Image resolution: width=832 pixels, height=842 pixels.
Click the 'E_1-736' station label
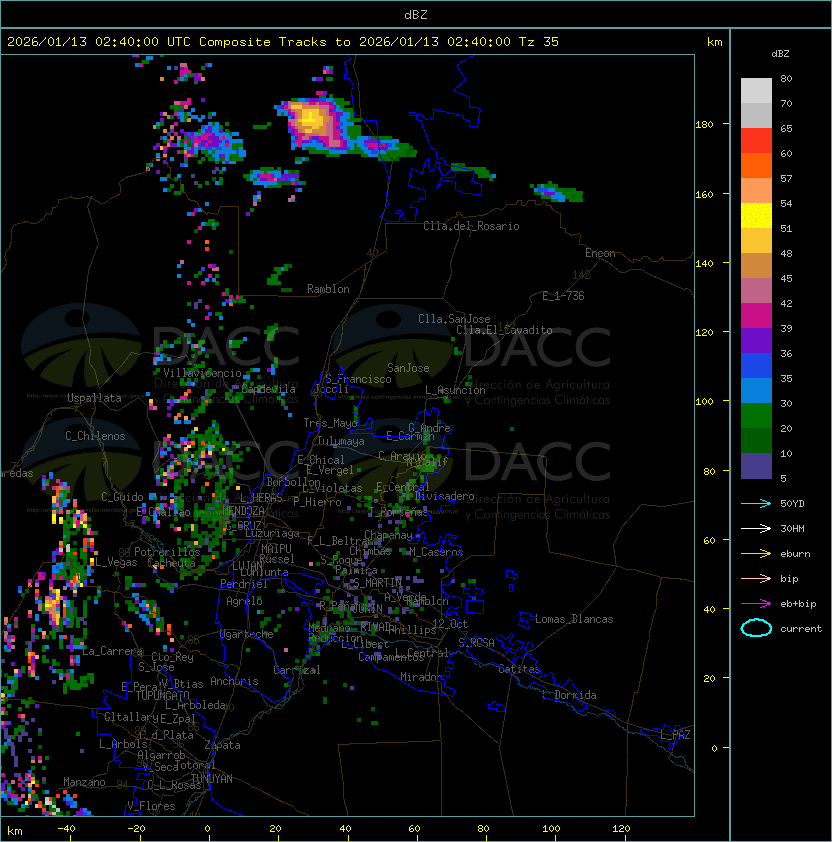click(x=563, y=296)
